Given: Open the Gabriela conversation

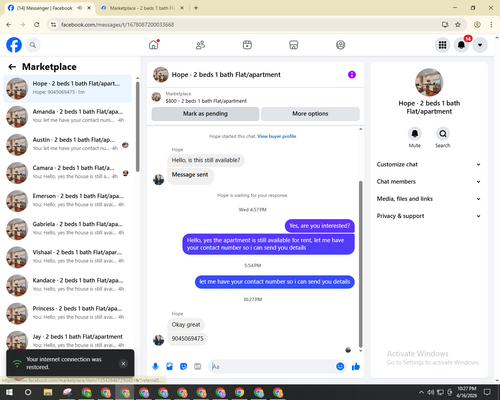Looking at the screenshot, I should point(67,229).
